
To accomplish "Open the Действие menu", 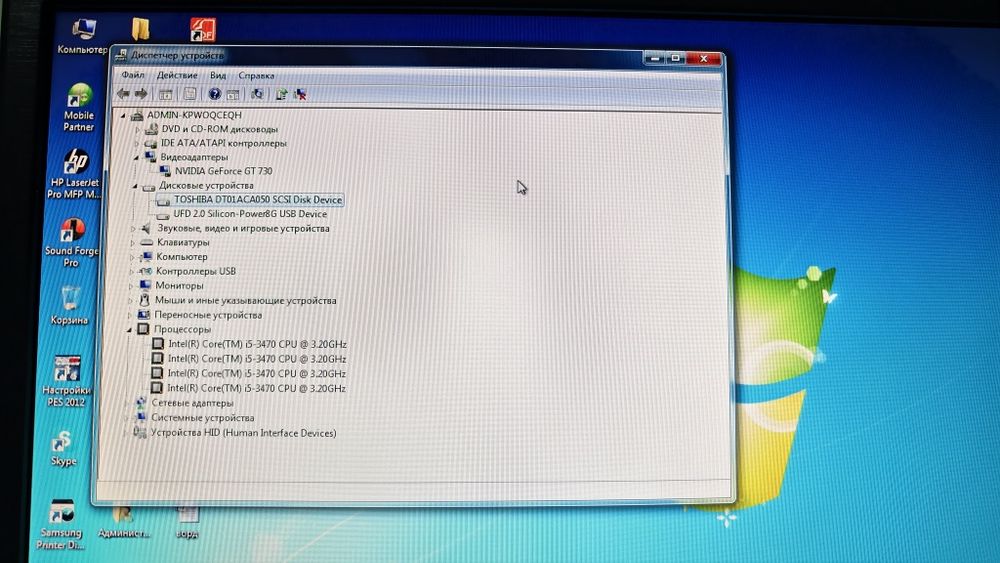I will click(177, 75).
